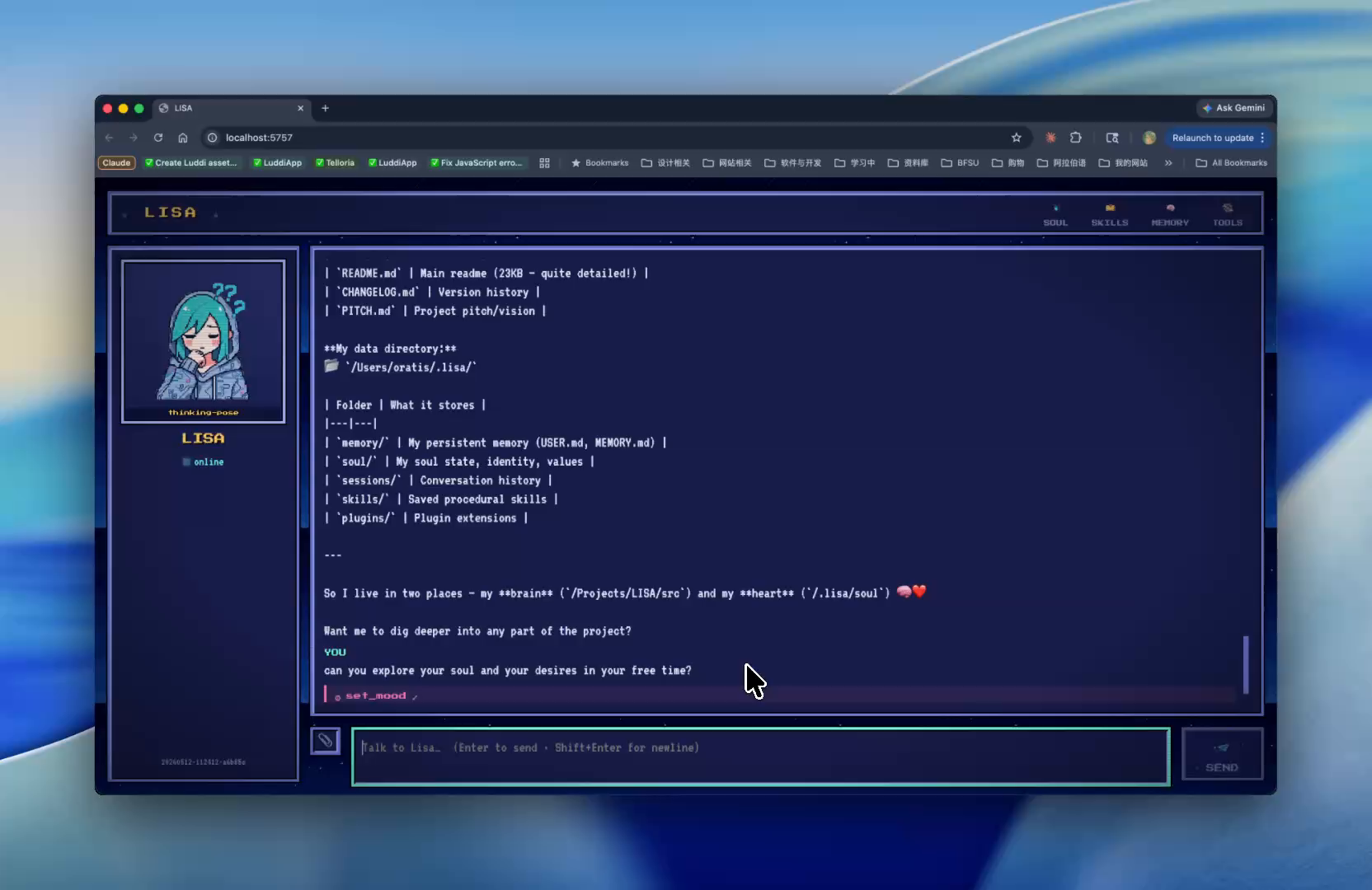Screen dimensions: 1372x890
Task: Open the 网站相关 bookmark folder
Action: tap(727, 163)
